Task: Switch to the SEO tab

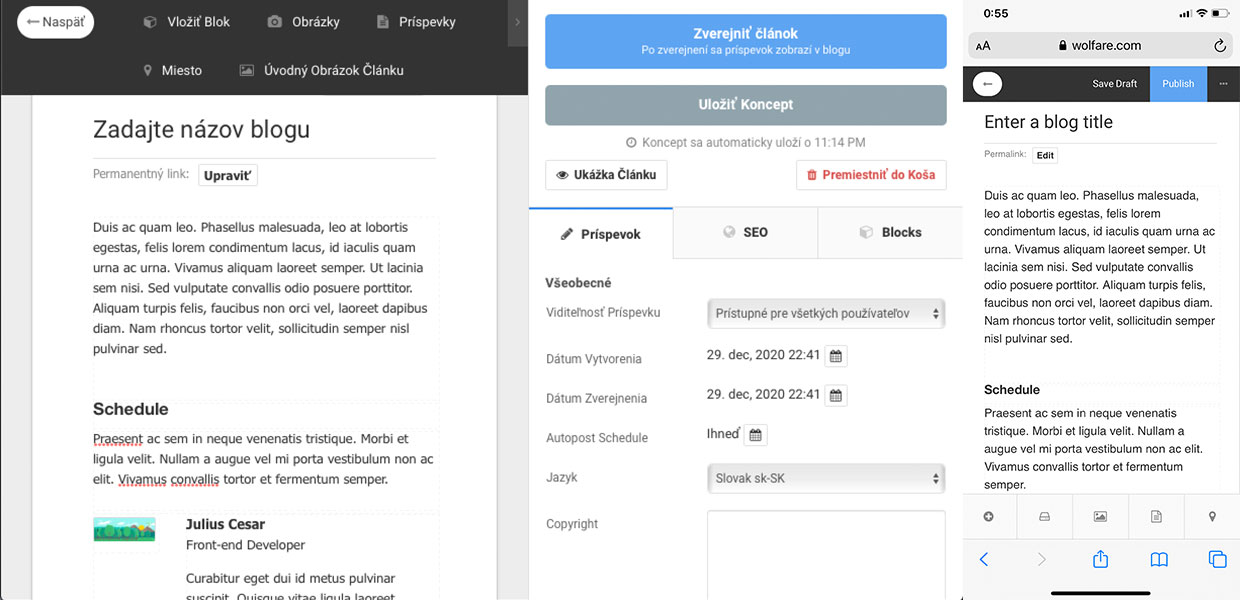Action: [x=745, y=232]
